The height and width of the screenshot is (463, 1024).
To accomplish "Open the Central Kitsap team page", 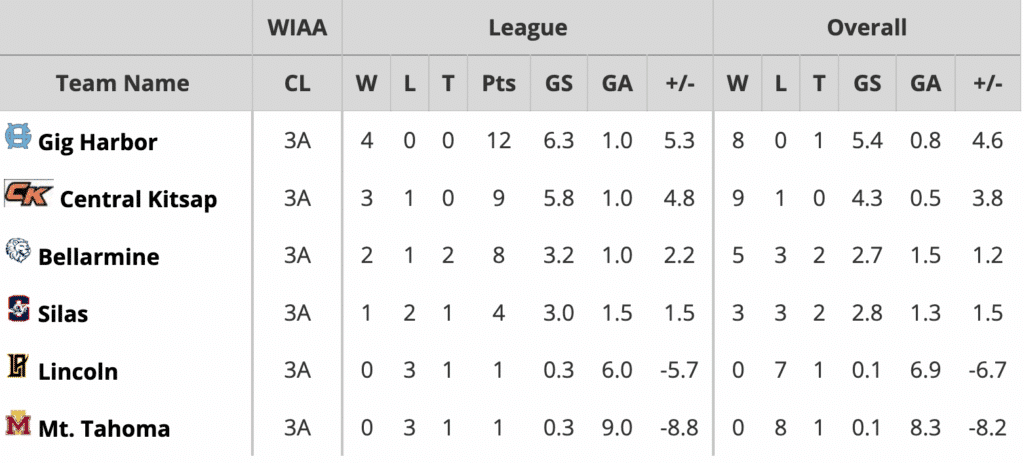I will [138, 200].
